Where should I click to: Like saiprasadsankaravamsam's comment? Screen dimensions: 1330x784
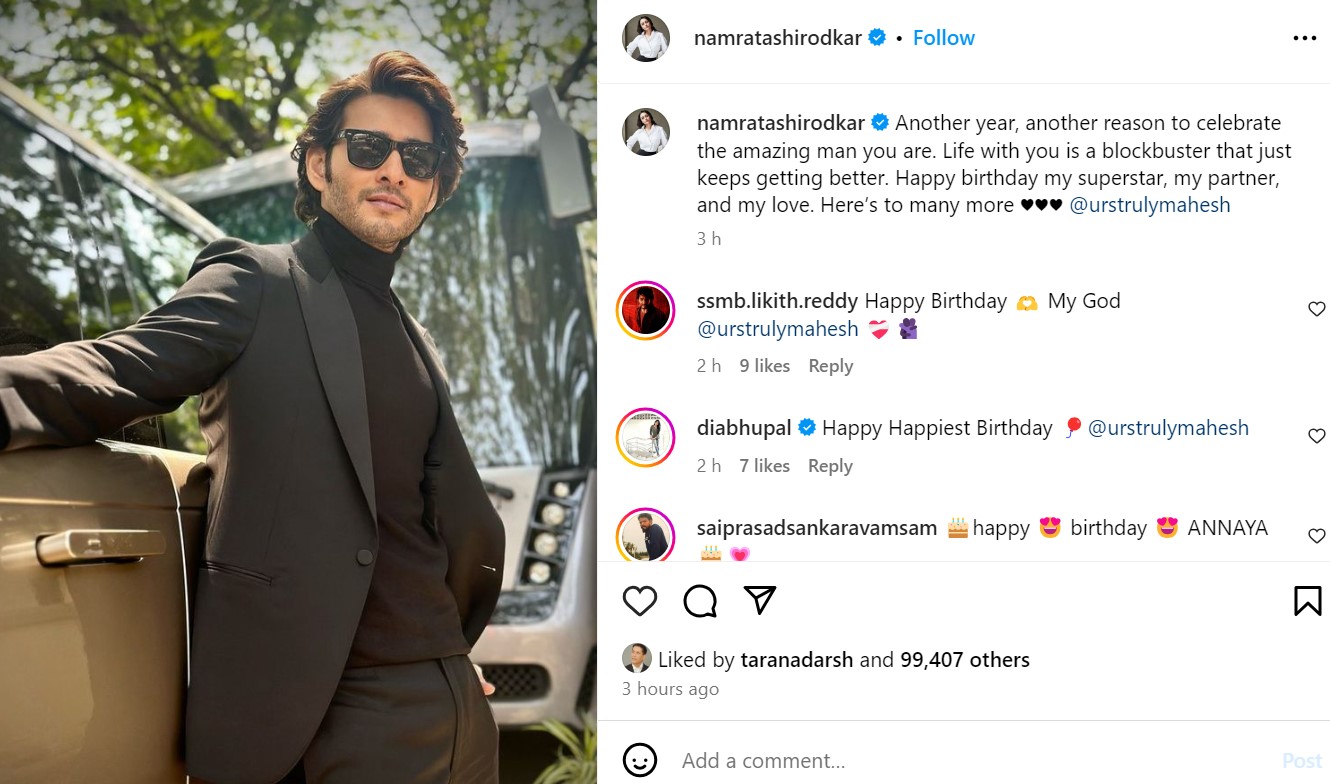click(1317, 536)
